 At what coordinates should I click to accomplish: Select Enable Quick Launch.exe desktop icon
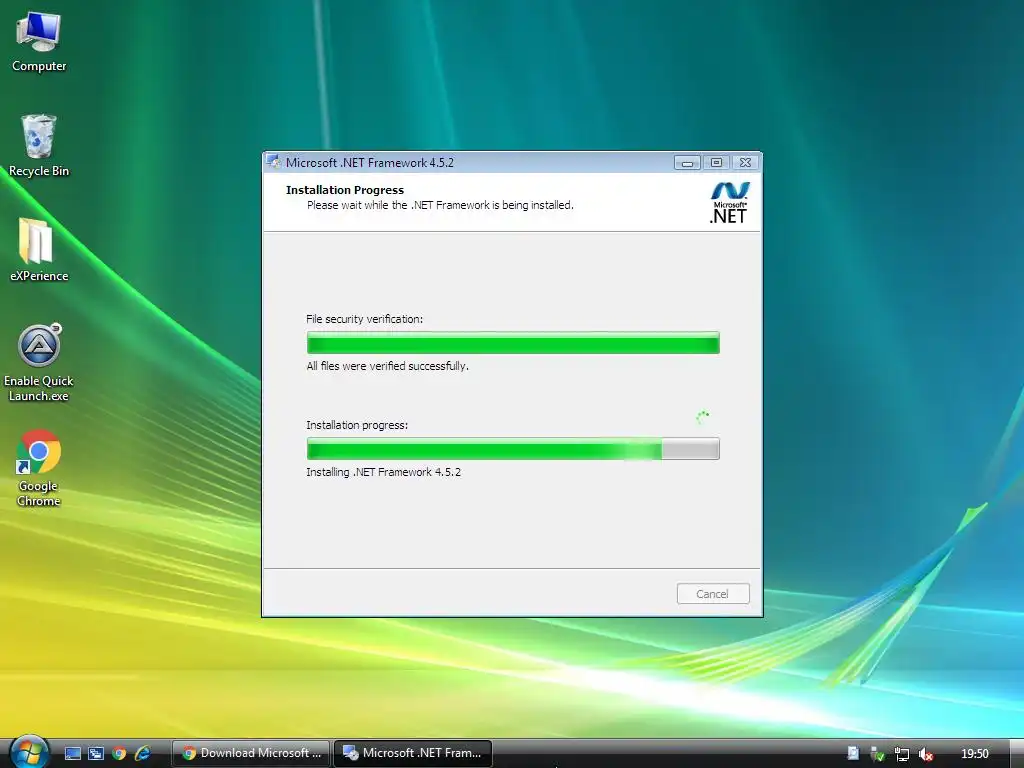click(x=39, y=363)
